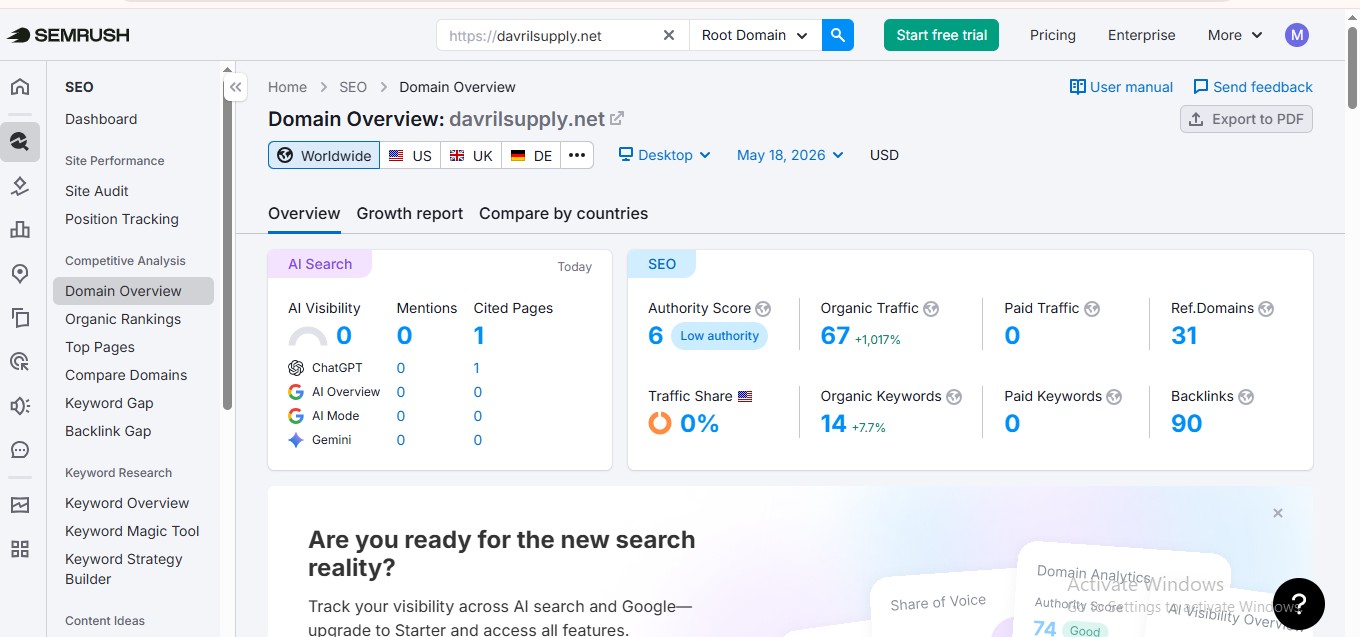Click the Backlinks value 90

[1186, 424]
